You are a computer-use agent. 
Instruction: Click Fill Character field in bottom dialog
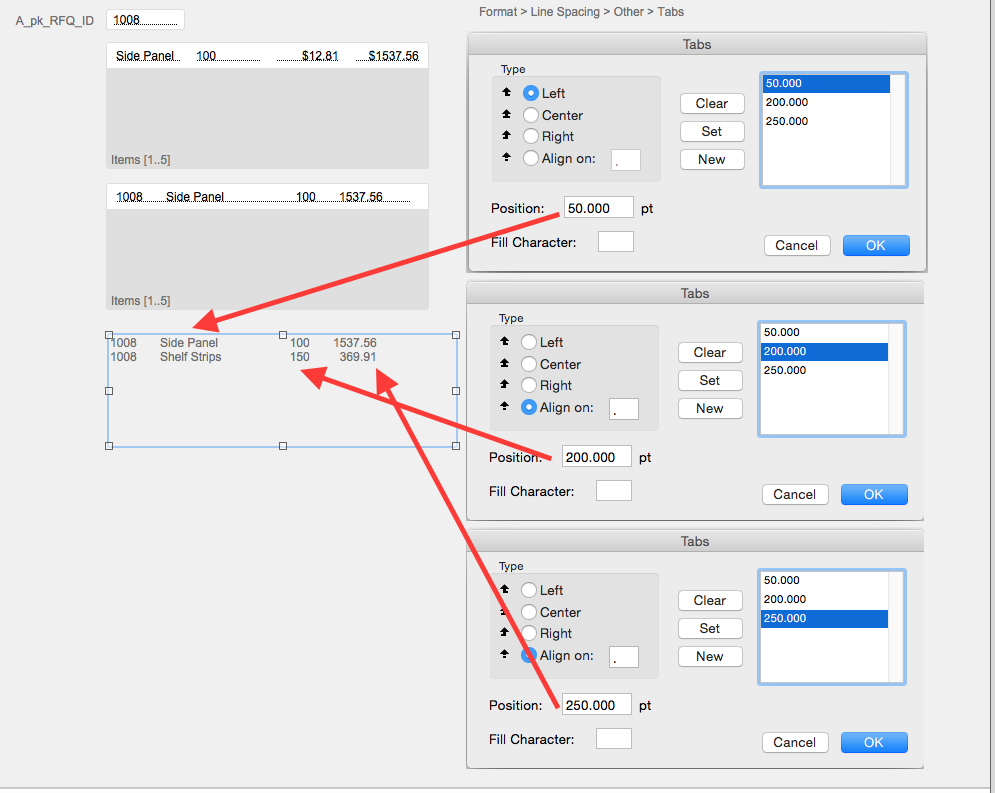tap(614, 738)
